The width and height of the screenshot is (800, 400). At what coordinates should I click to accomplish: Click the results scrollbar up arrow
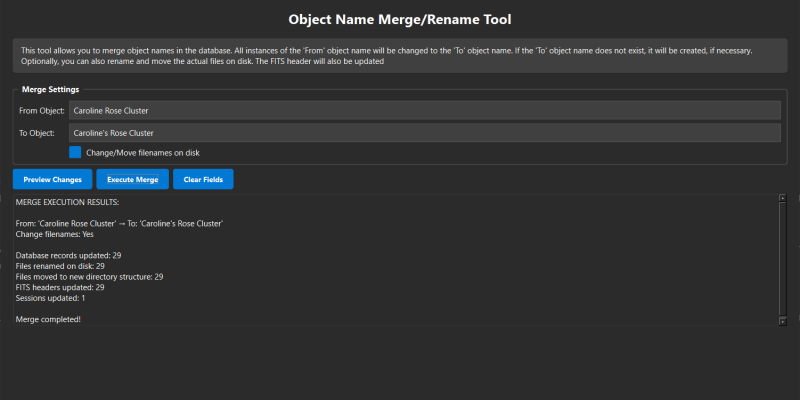tap(783, 198)
